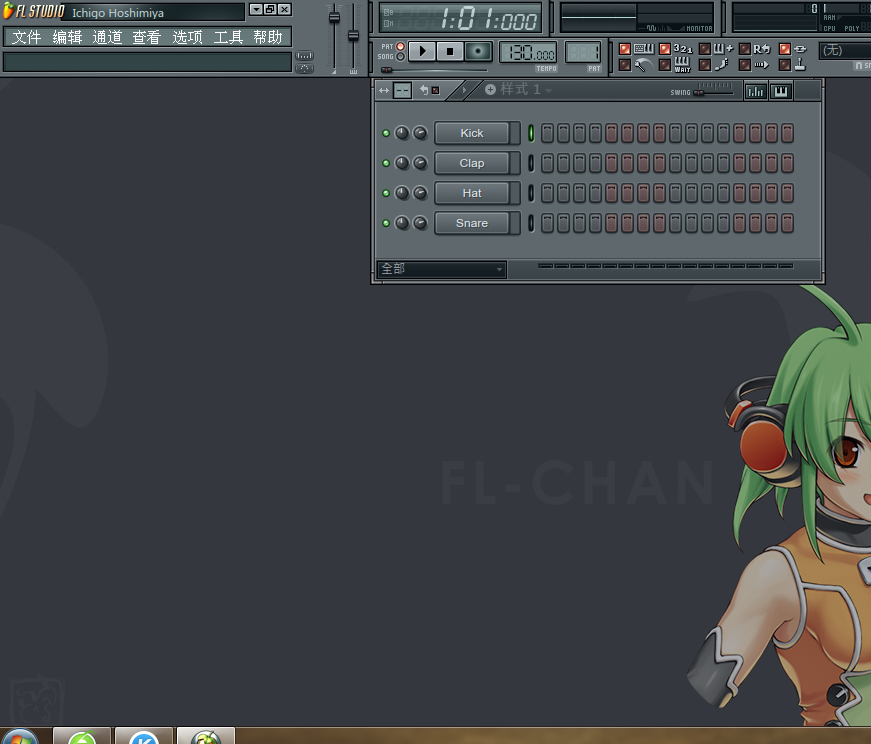Click the song position slider

point(434,70)
